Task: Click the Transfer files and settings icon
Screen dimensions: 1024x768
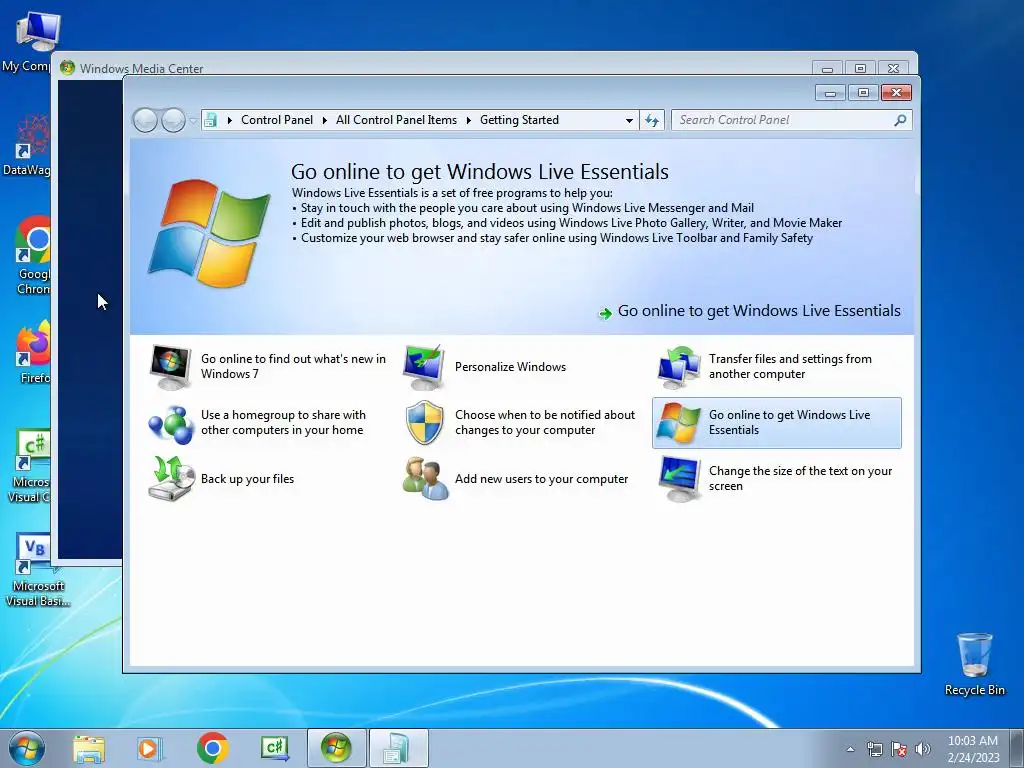Action: tap(679, 367)
